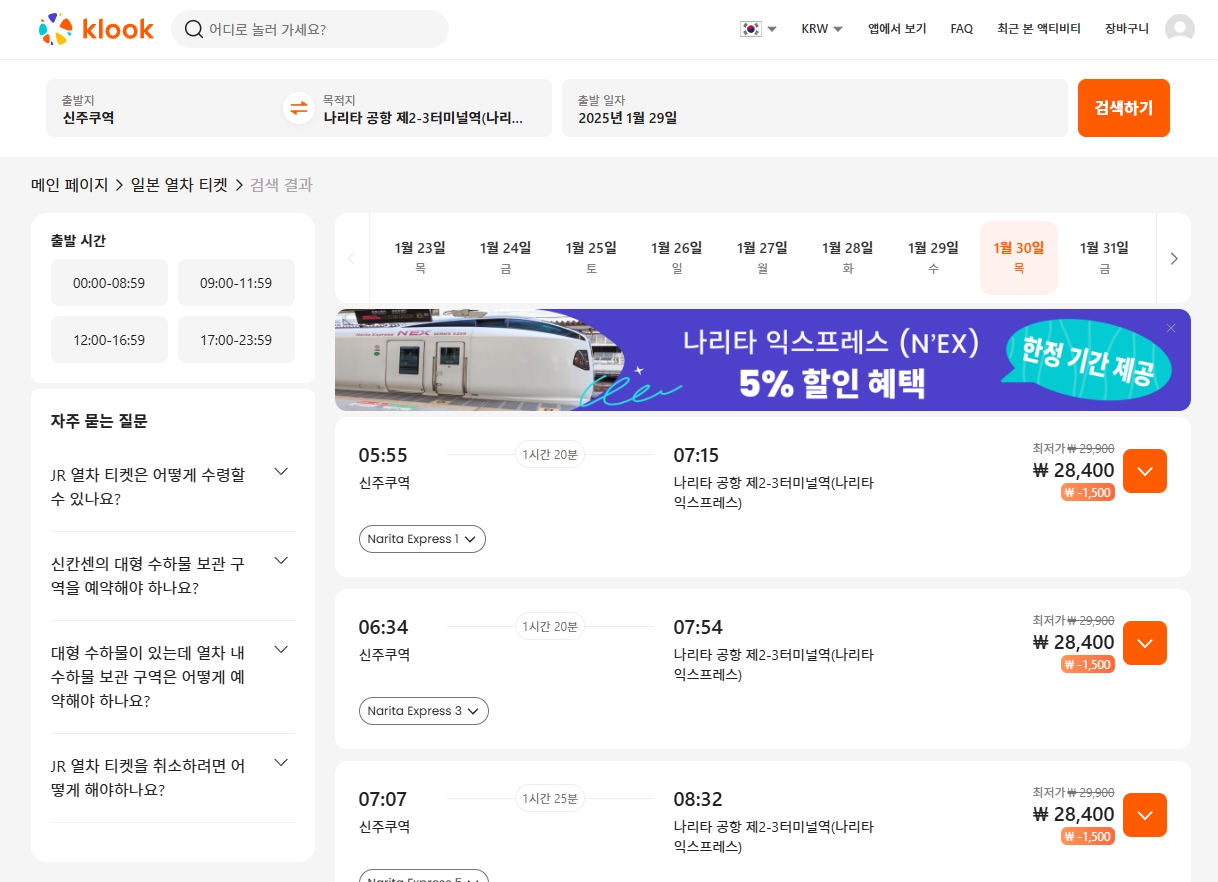The width and height of the screenshot is (1218, 882).
Task: Select the 1월 25일 date tab
Action: [x=591, y=257]
